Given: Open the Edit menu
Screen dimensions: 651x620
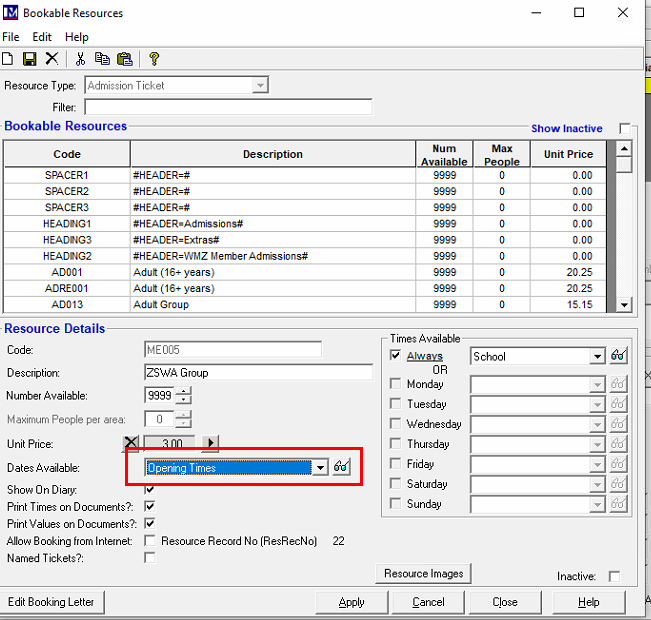Looking at the screenshot, I should coord(41,37).
